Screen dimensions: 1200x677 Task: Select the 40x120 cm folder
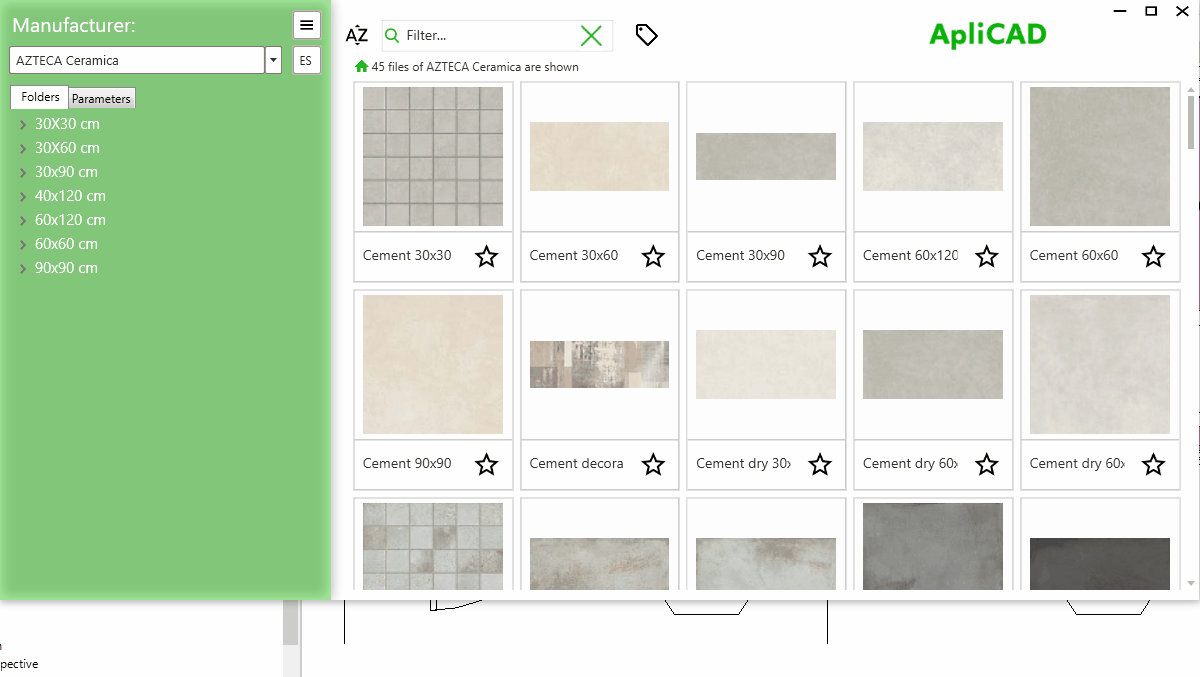point(70,196)
